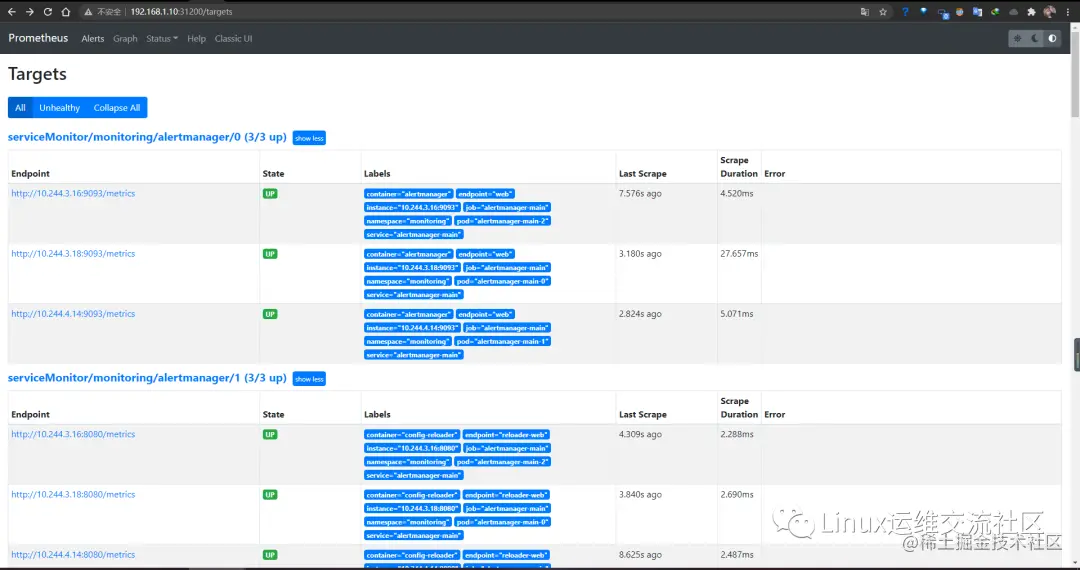Open endpoint http://10.244.4.14:8080/metrics

click(73, 555)
